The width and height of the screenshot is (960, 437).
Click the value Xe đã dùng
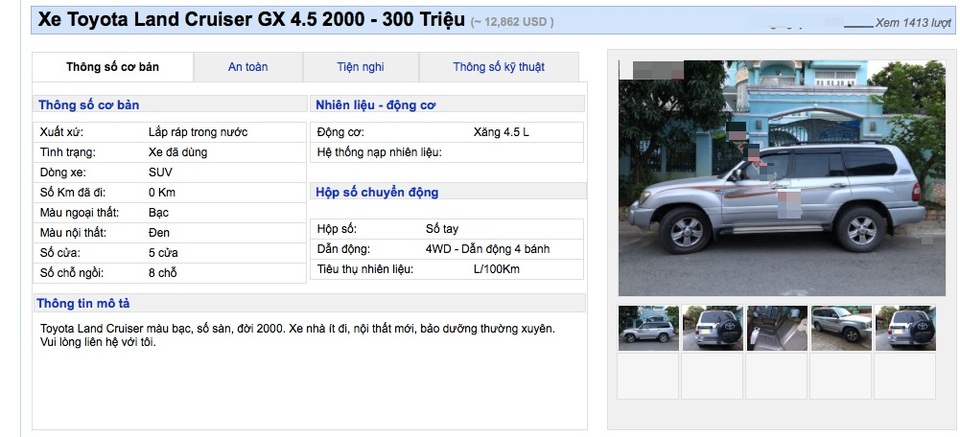178,152
